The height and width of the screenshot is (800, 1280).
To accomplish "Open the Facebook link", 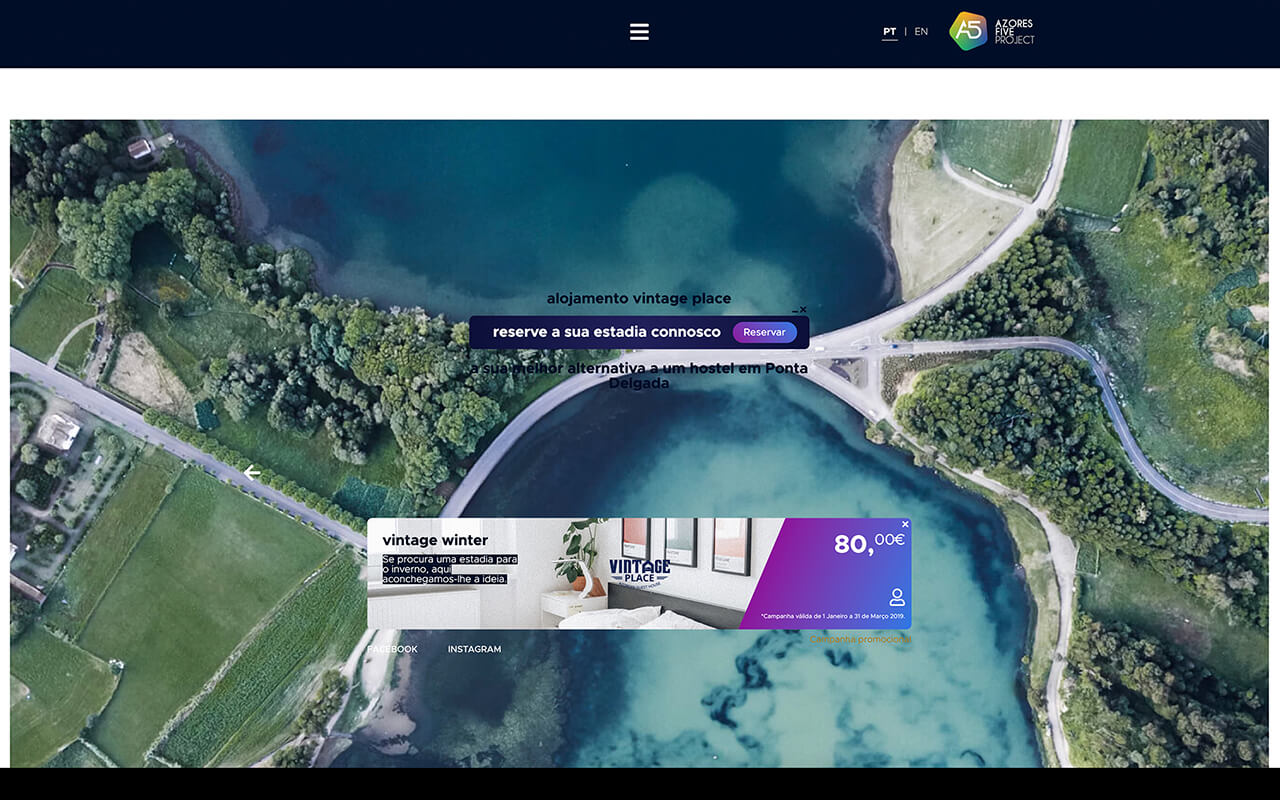I will pos(392,649).
